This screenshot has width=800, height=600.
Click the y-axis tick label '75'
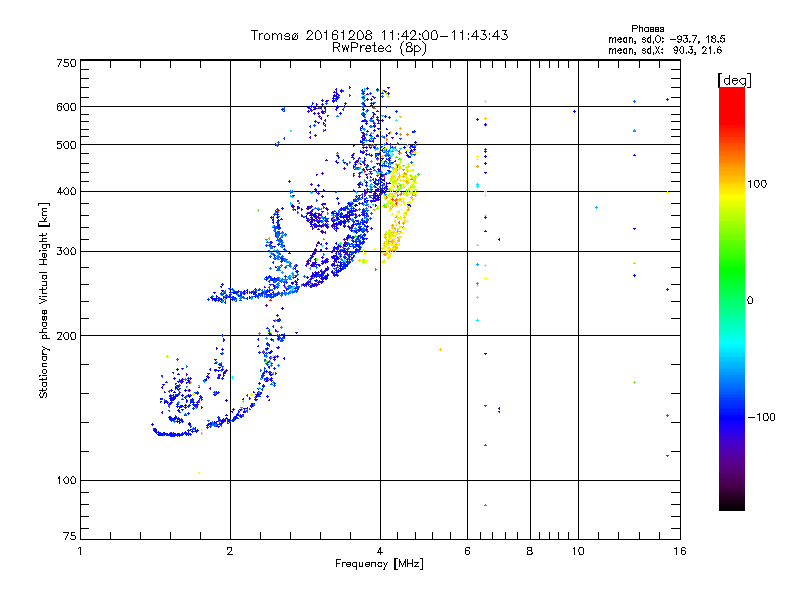pyautogui.click(x=70, y=536)
